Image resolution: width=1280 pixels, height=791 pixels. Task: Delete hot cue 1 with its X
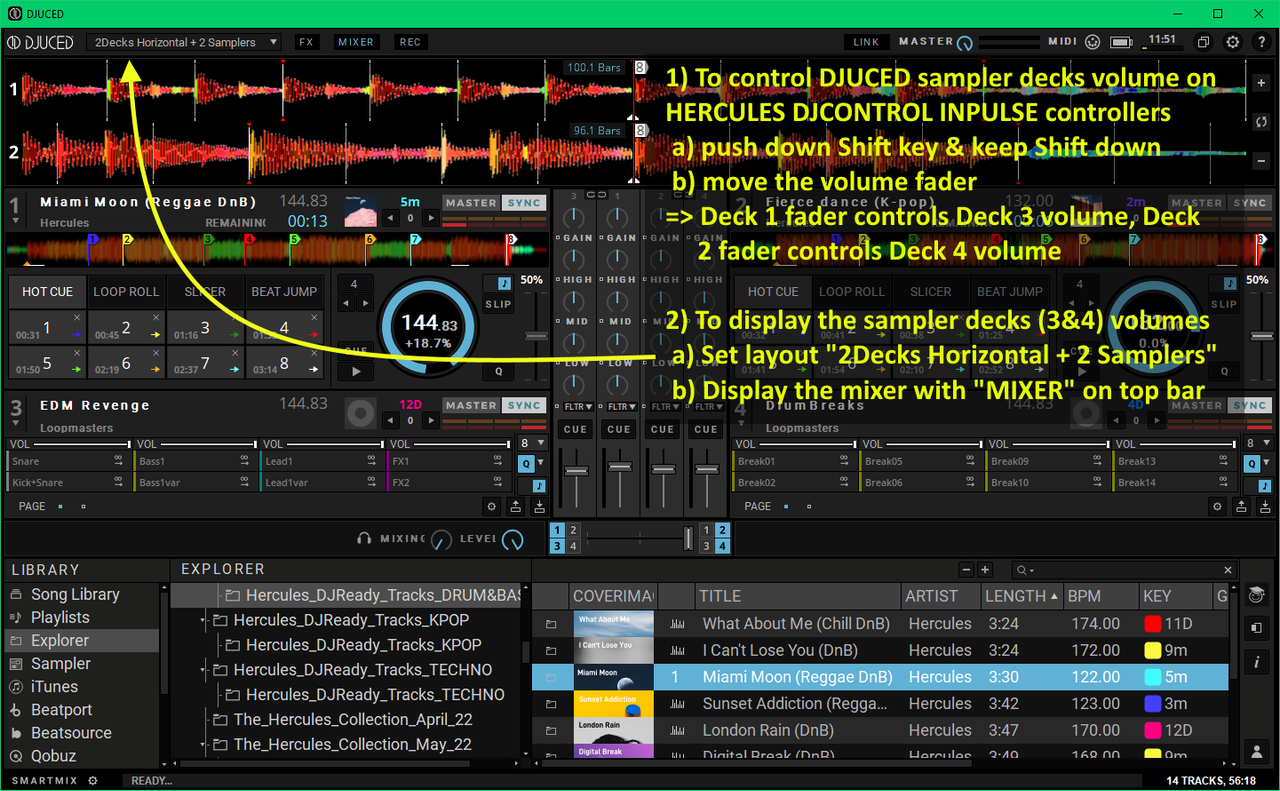point(77,317)
